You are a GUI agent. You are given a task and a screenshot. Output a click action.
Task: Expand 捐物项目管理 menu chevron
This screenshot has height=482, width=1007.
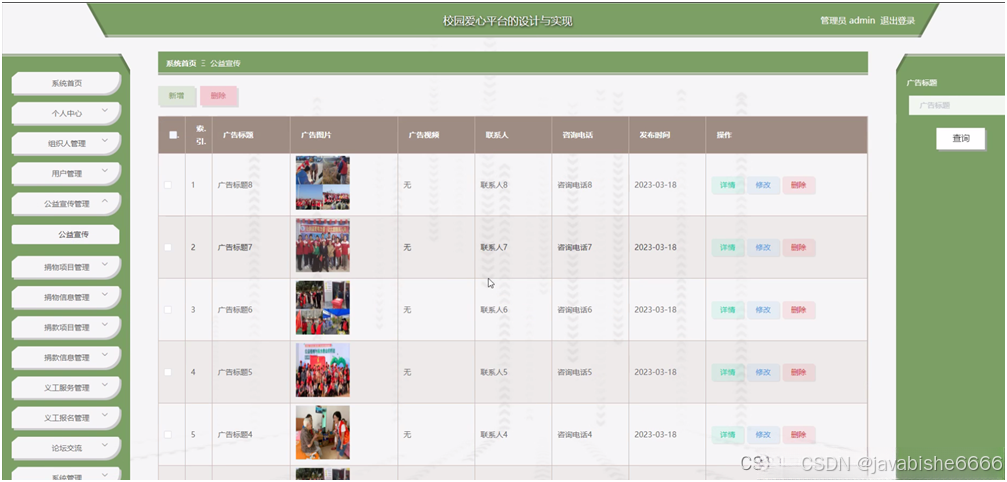(105, 266)
